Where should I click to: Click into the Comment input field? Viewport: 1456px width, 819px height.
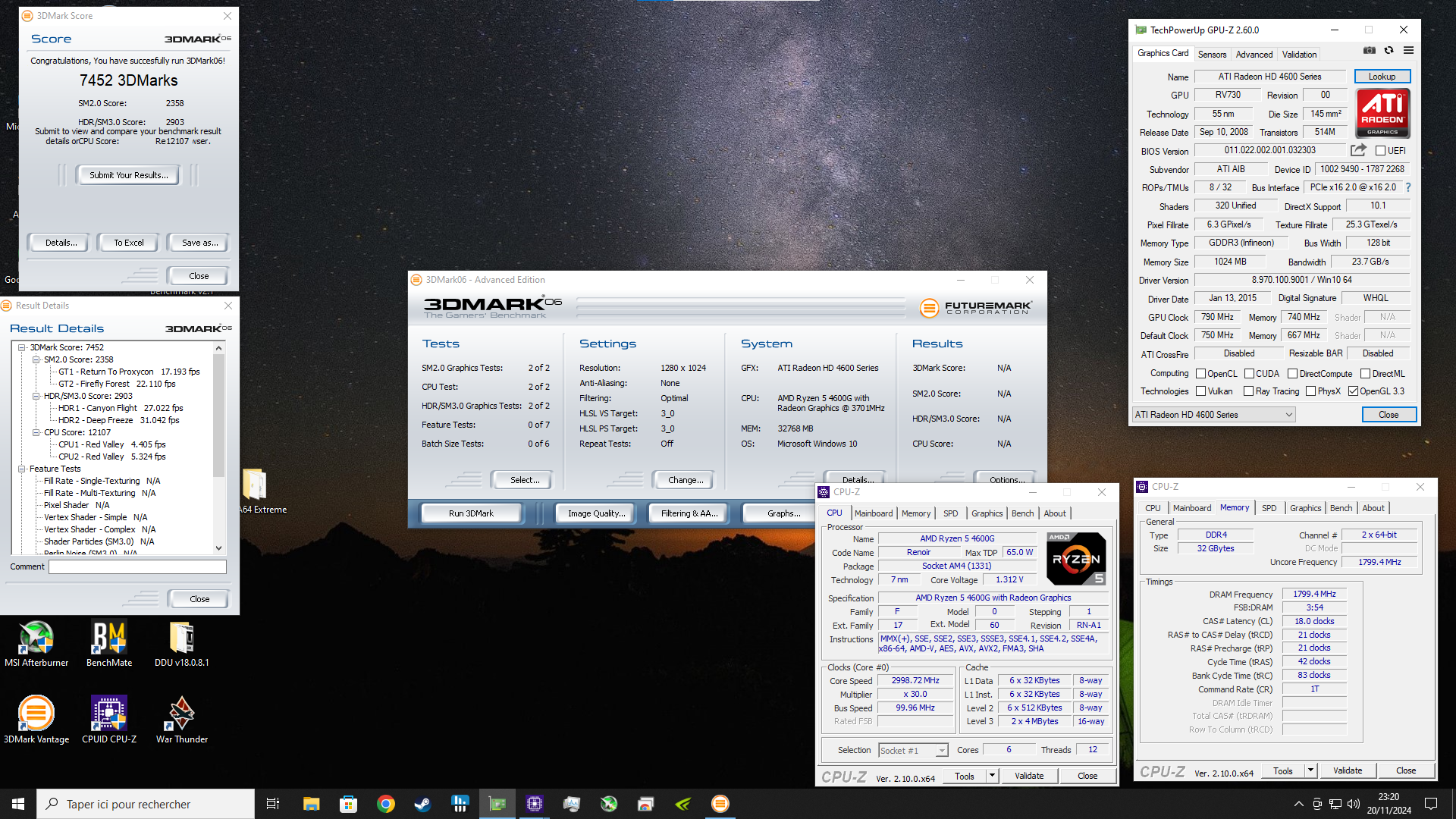tap(137, 566)
